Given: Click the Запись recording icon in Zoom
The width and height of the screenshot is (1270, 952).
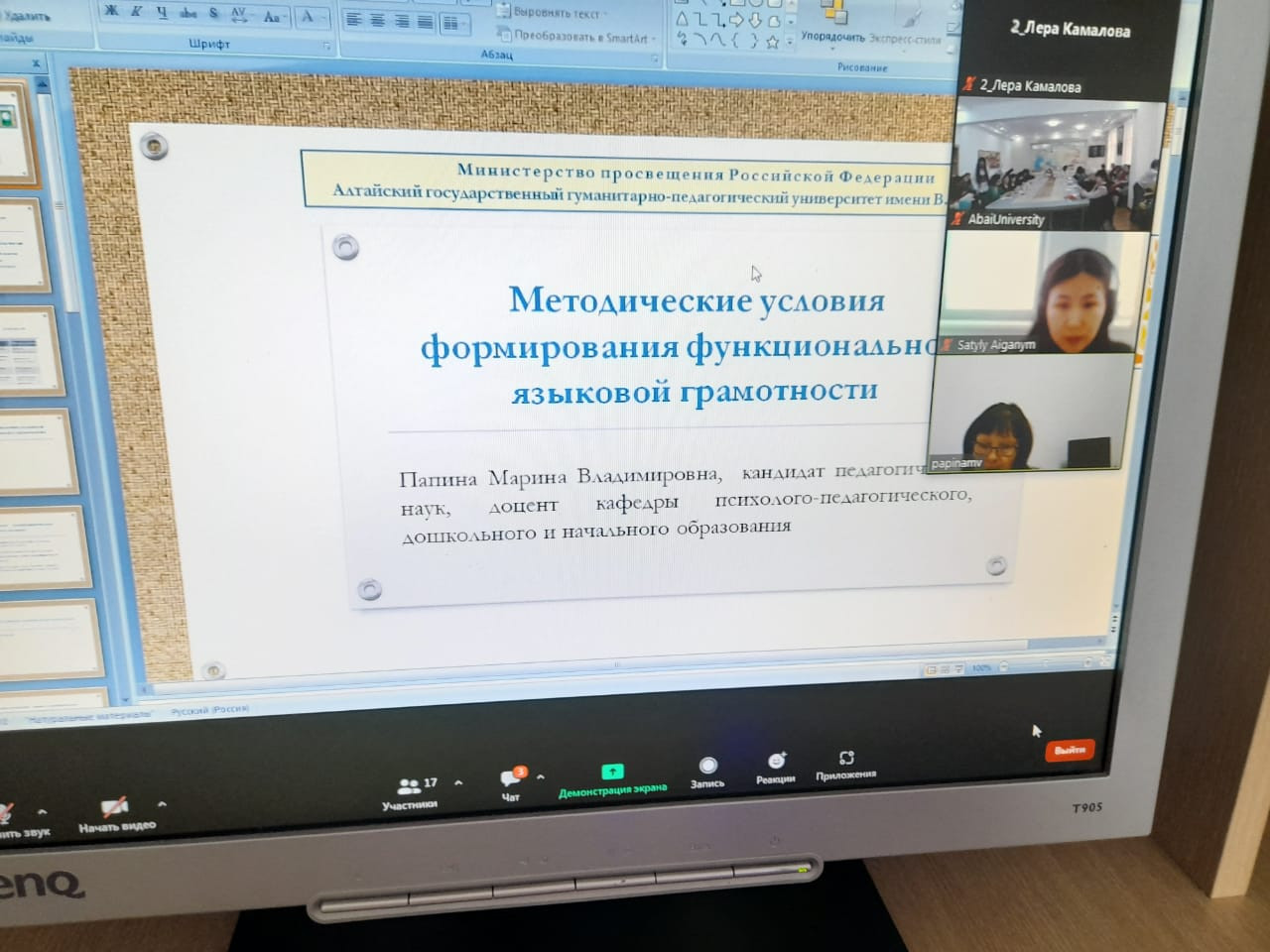Looking at the screenshot, I should click(x=707, y=773).
